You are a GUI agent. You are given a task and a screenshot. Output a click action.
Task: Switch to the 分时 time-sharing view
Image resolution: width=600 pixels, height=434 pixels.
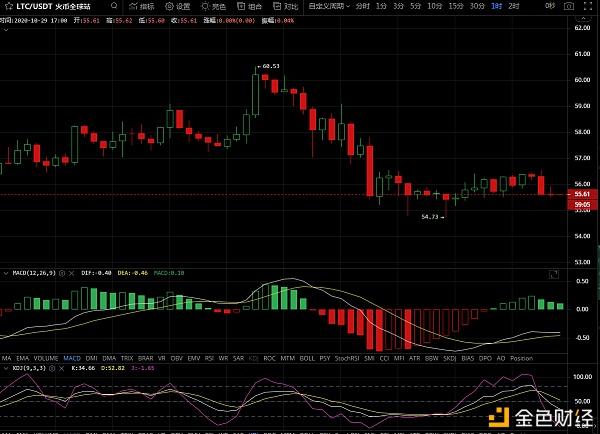pos(362,6)
